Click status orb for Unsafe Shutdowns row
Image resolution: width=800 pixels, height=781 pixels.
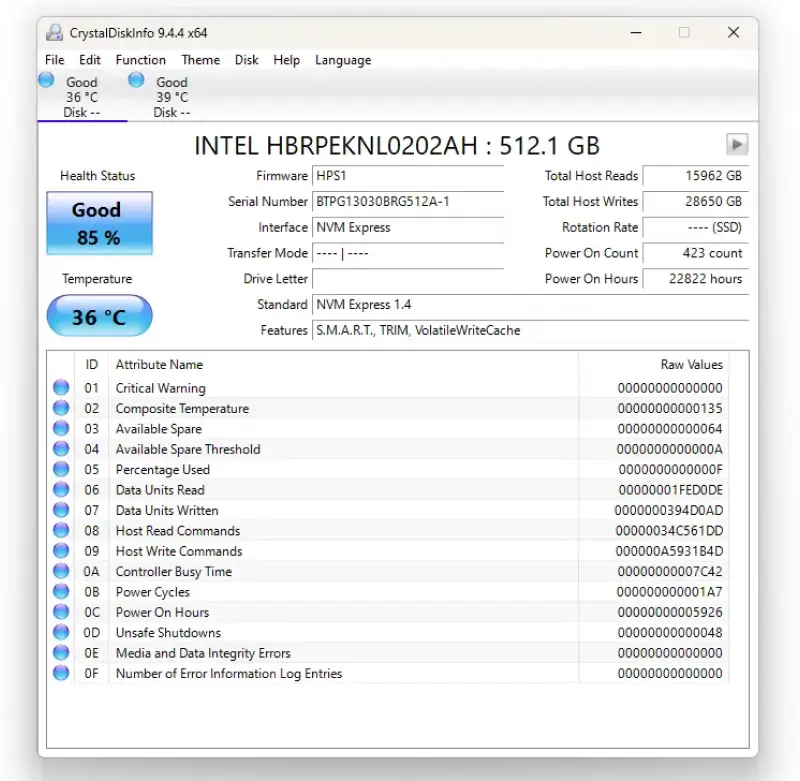coord(61,633)
